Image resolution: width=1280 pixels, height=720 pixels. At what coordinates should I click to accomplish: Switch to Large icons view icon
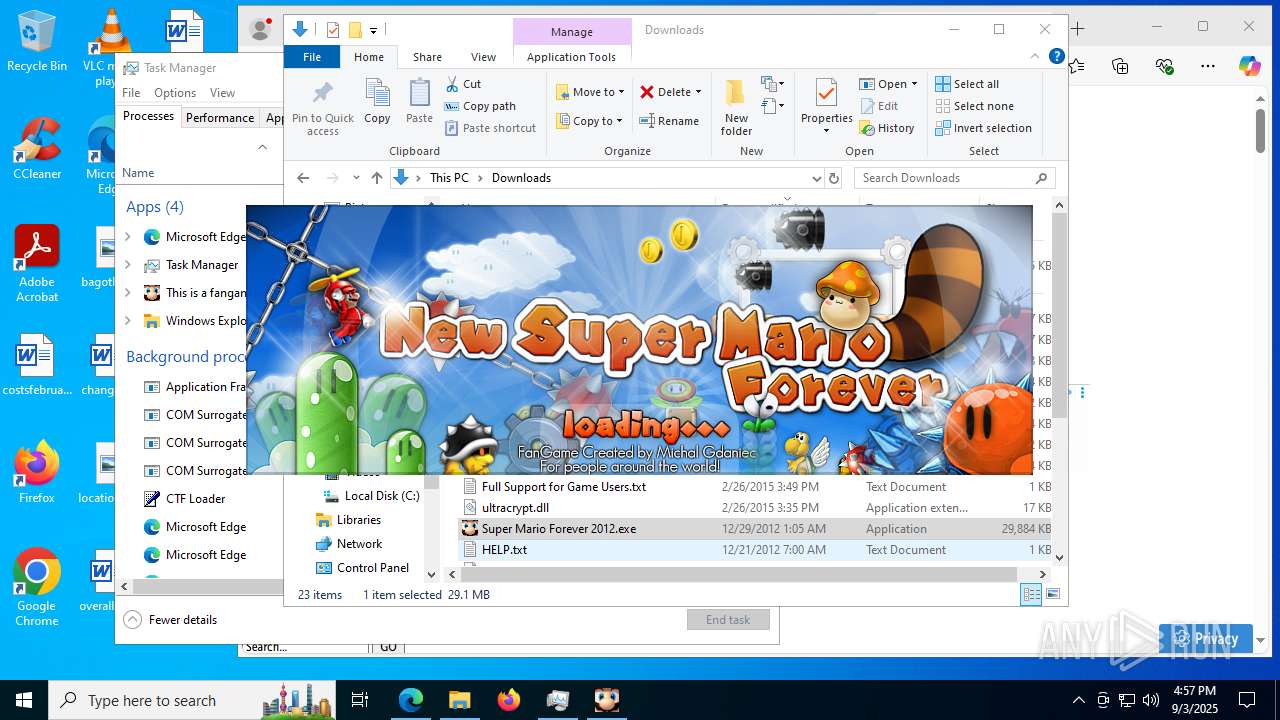(1052, 594)
